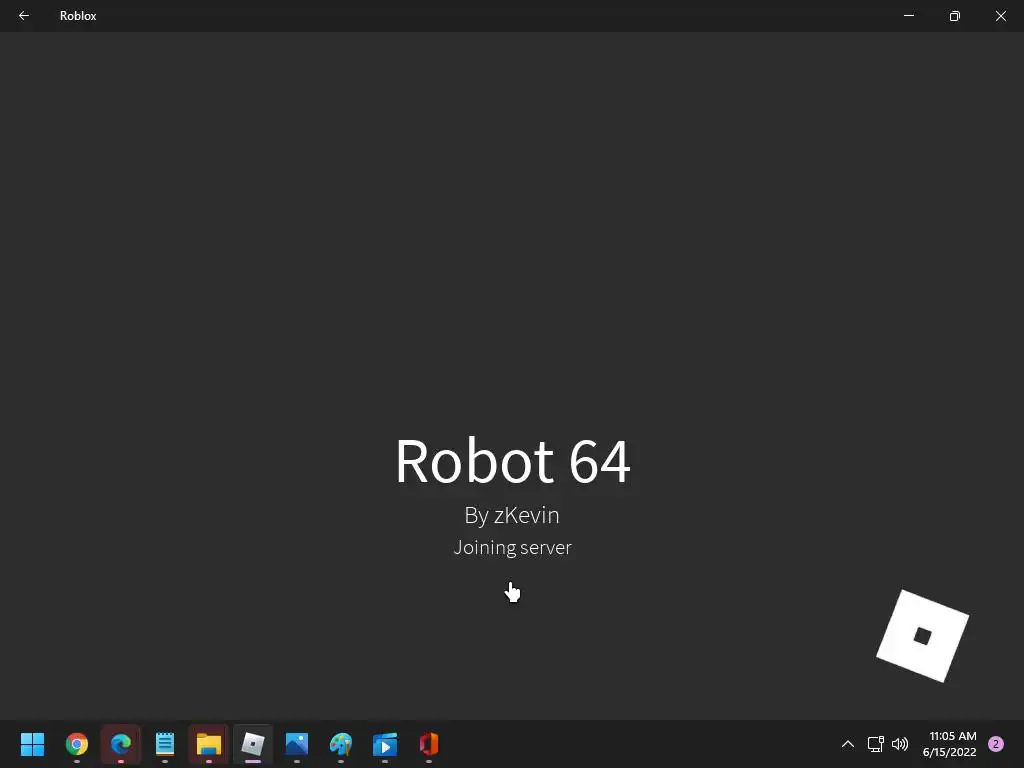
Task: Click the Roblox window title text
Action: click(78, 16)
